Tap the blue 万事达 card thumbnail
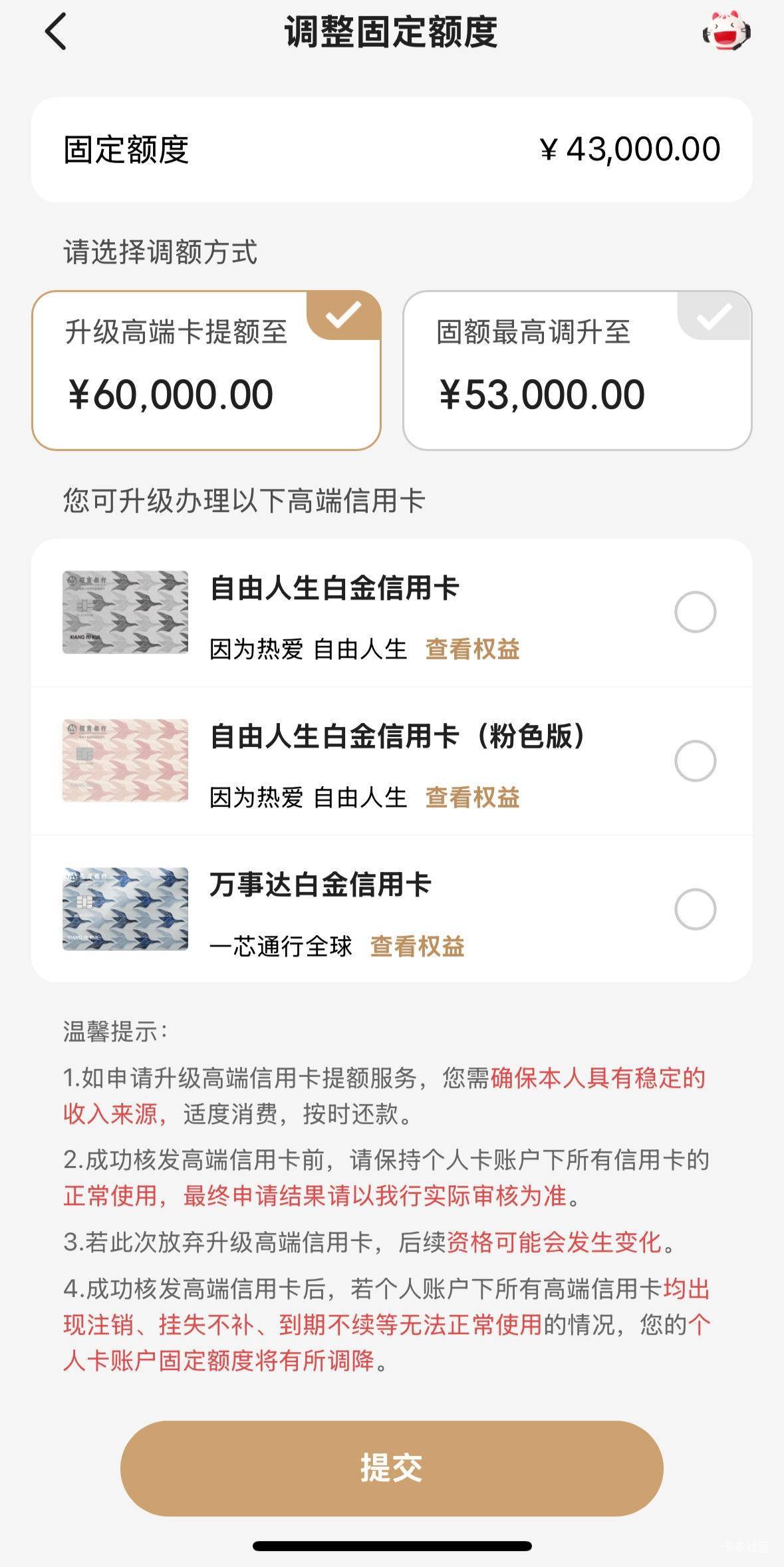Viewport: 784px width, 1567px height. coord(126,909)
